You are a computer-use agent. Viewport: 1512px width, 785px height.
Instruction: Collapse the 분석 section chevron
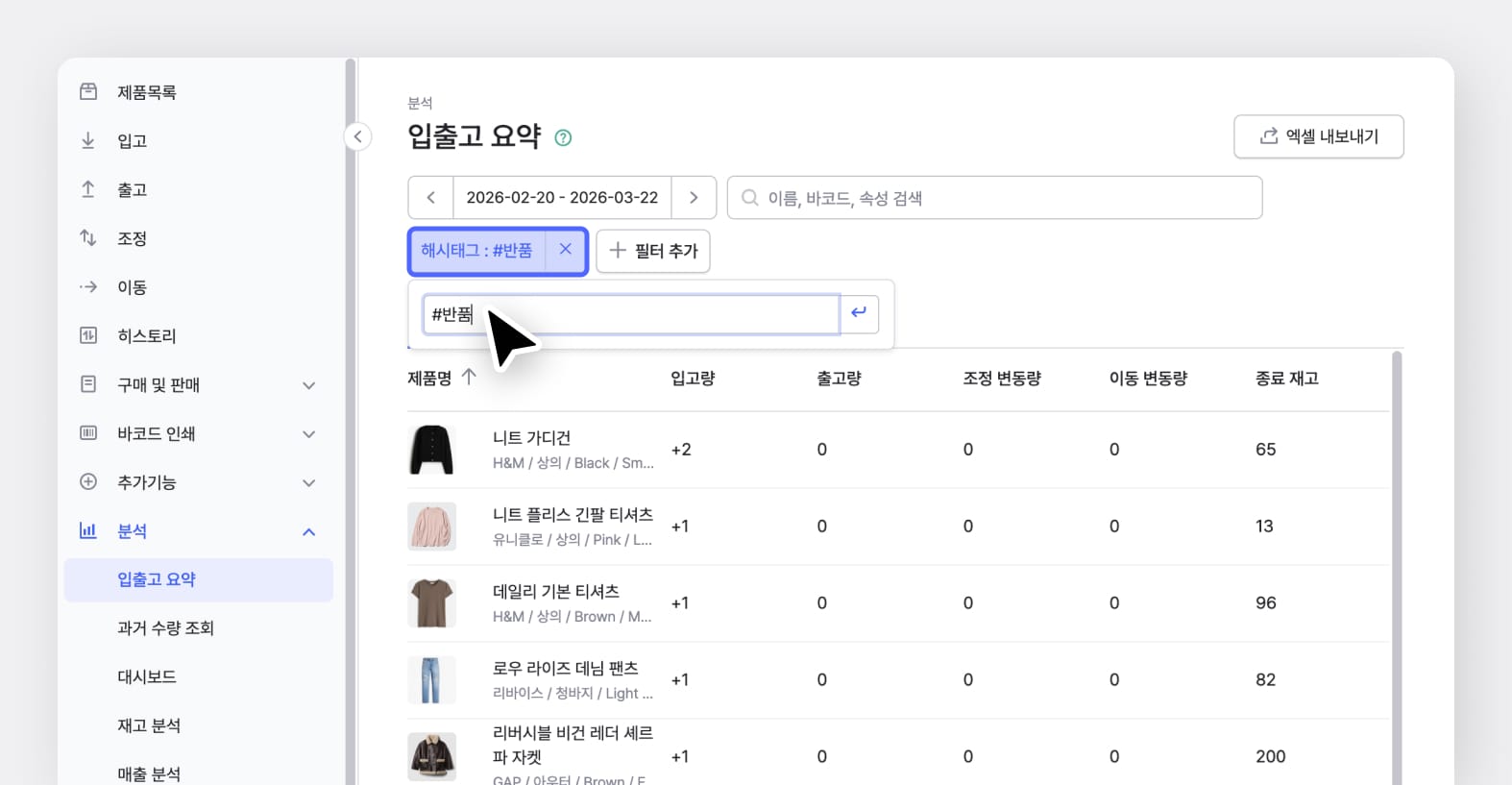(308, 531)
